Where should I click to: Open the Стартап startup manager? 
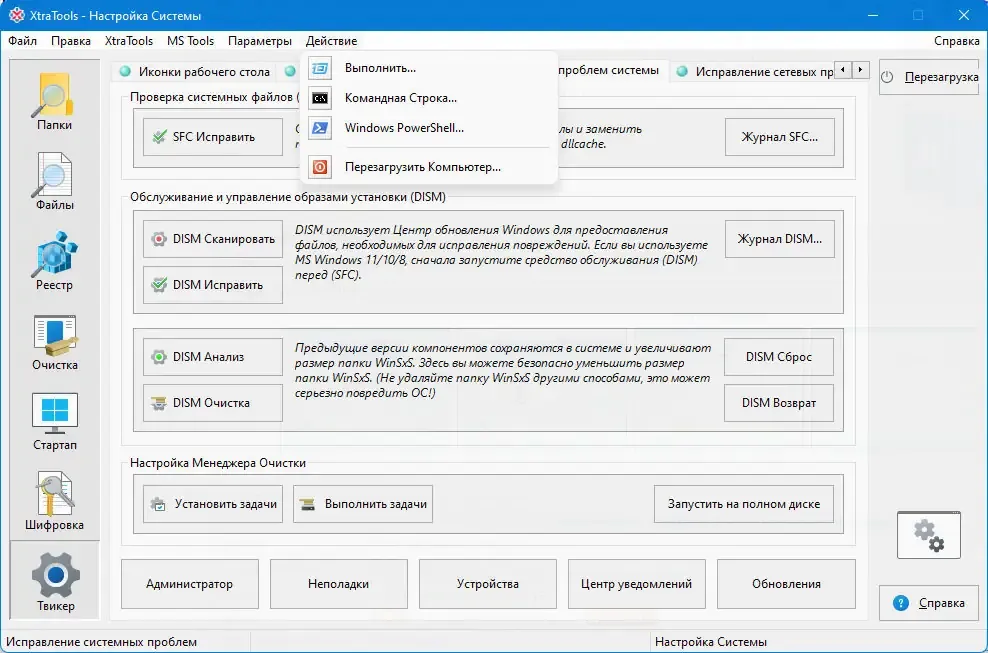[x=54, y=422]
